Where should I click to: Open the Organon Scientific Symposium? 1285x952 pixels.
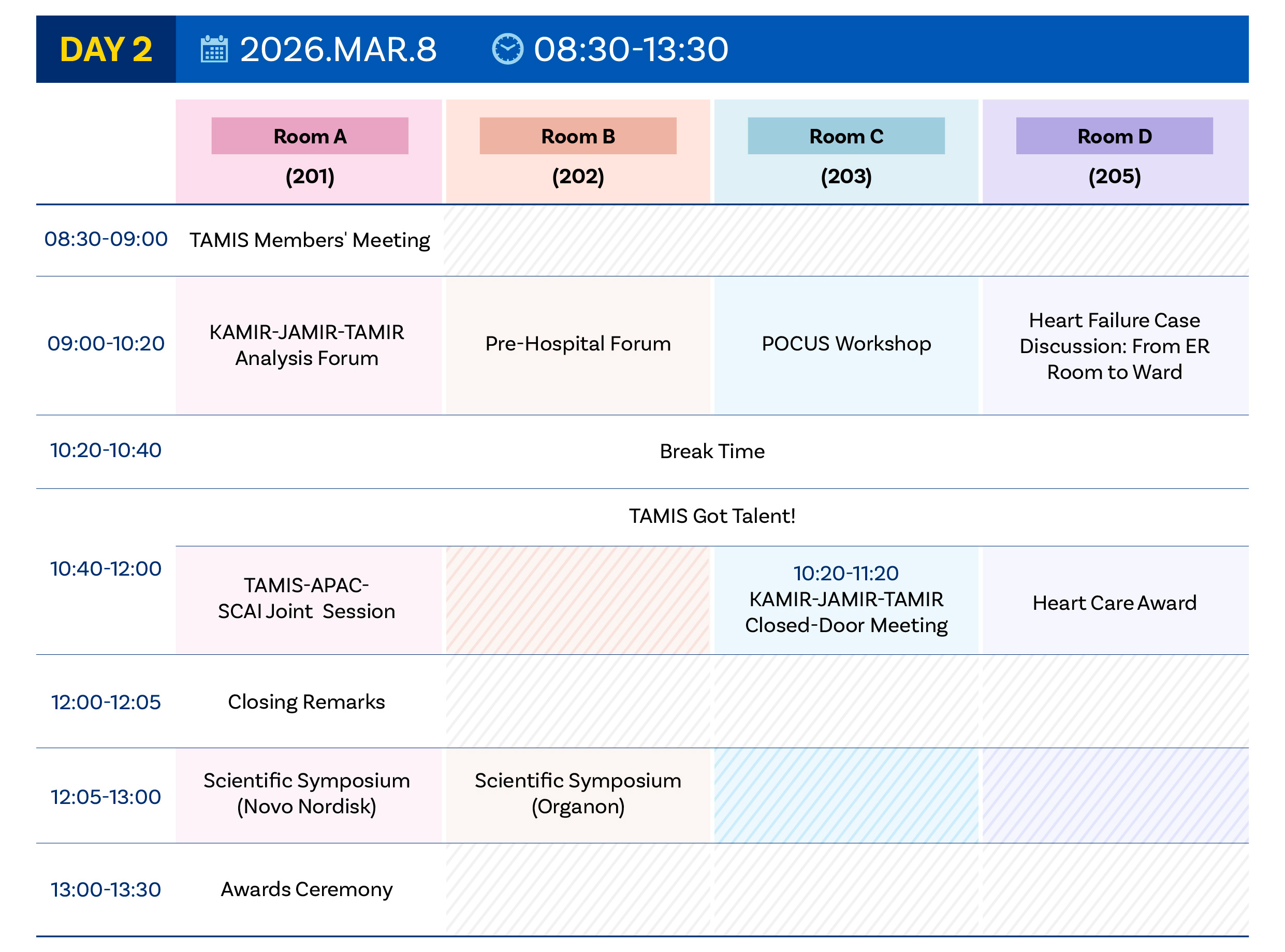tap(577, 793)
